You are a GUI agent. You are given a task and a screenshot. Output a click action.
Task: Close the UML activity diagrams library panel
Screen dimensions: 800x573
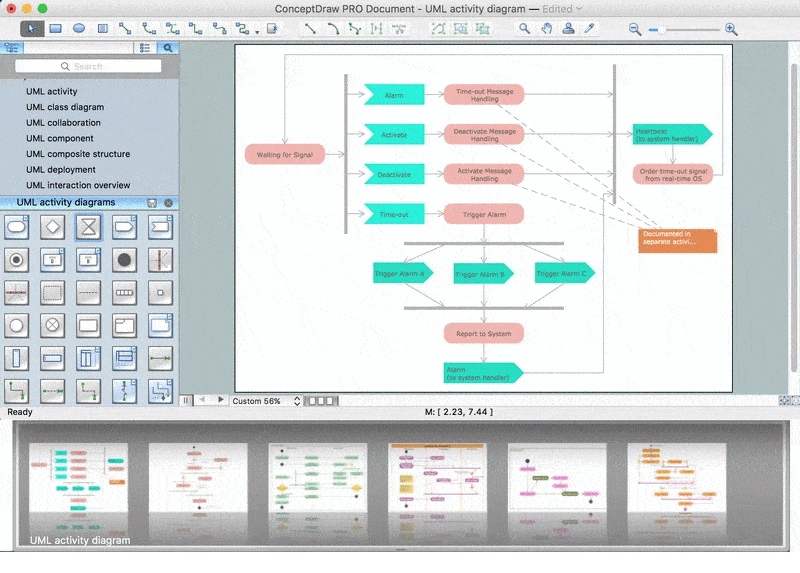tap(168, 203)
